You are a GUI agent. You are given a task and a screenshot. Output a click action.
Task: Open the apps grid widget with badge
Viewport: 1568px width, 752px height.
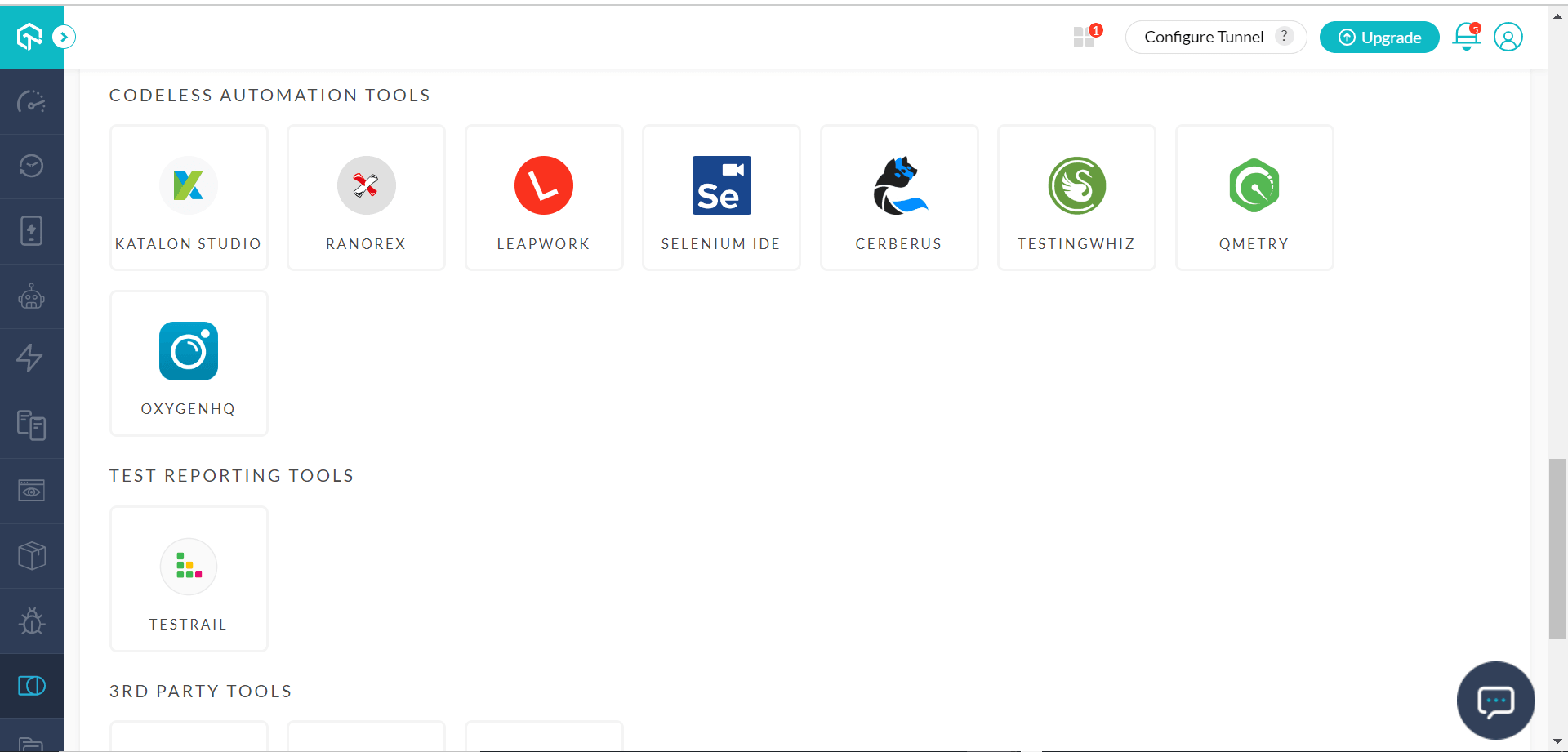1085,37
